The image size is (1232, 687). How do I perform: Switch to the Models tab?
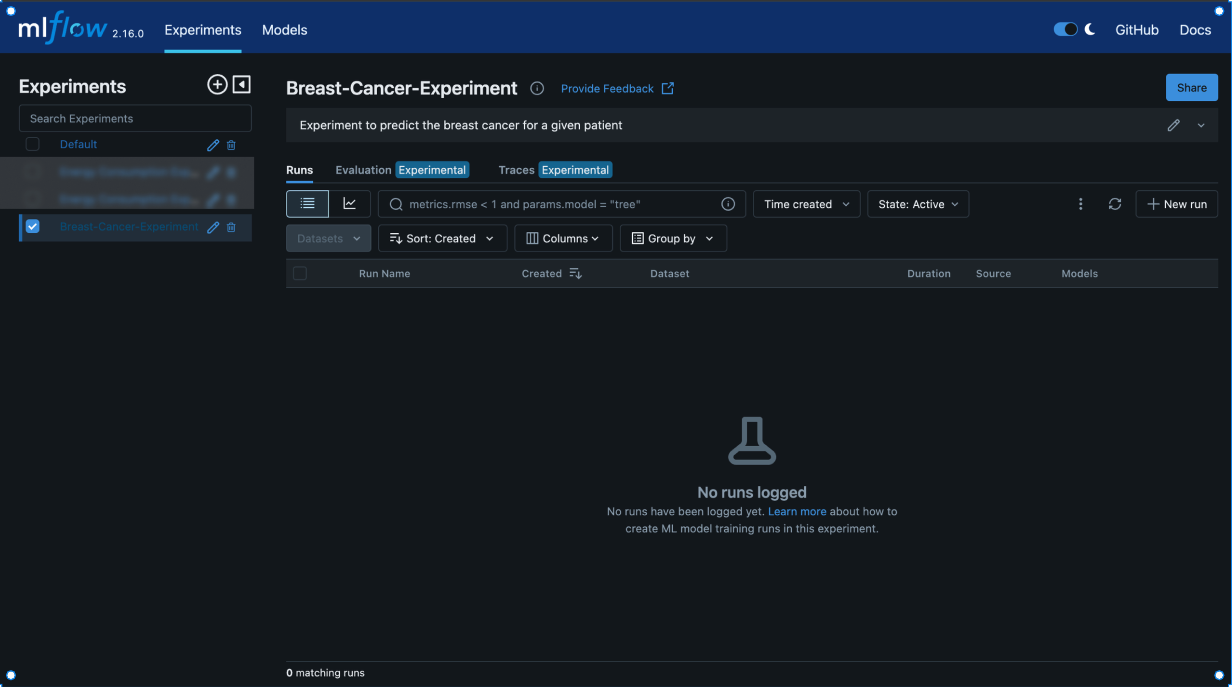pos(284,30)
